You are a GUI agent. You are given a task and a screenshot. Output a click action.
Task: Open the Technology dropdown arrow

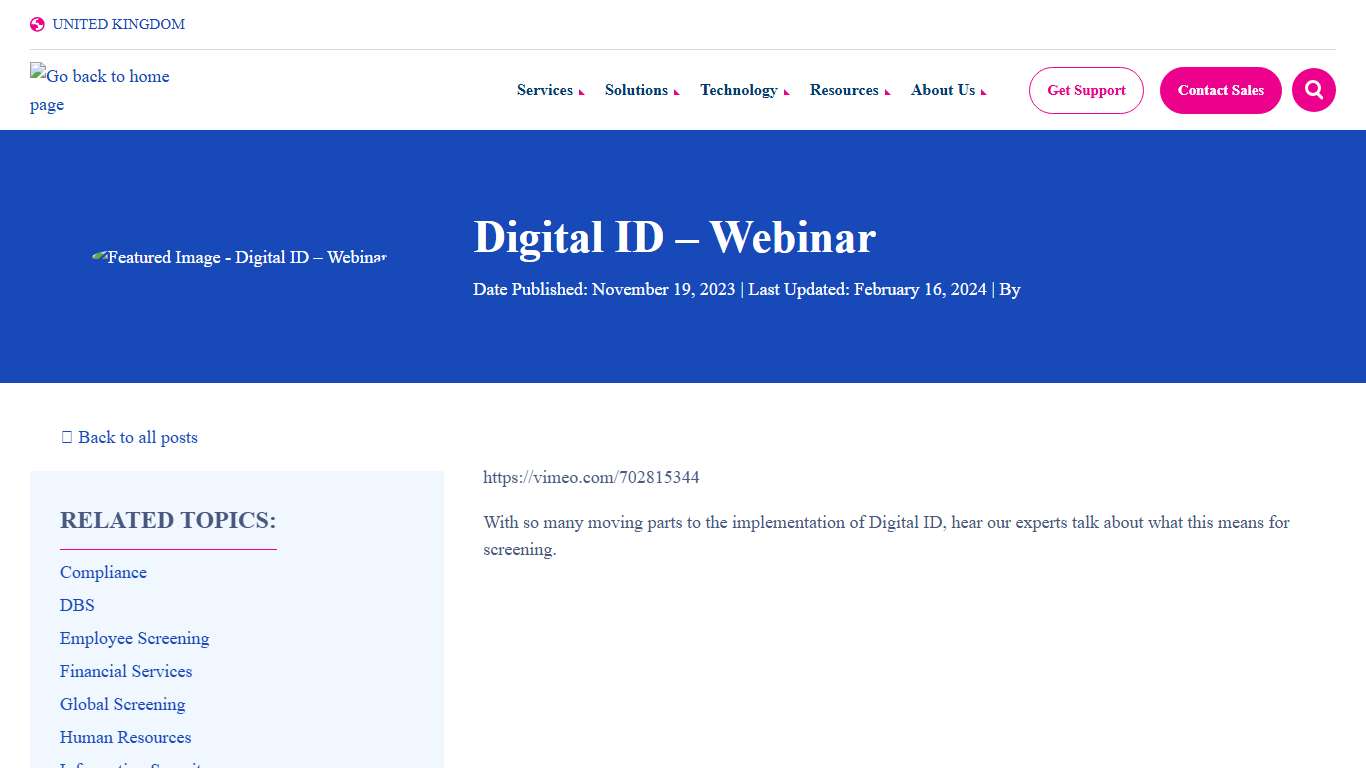(786, 91)
